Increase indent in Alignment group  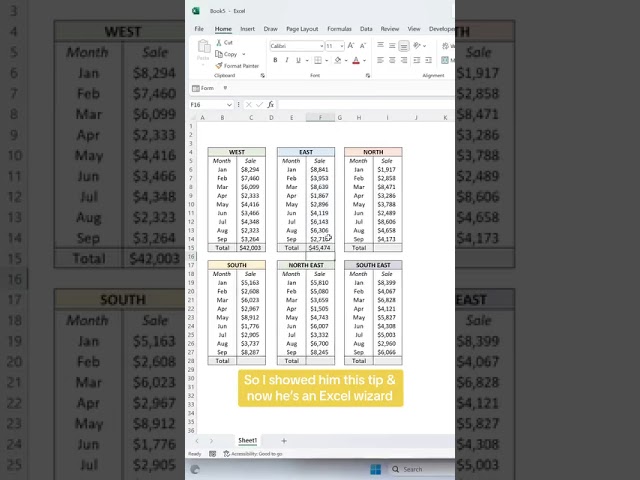coord(428,60)
